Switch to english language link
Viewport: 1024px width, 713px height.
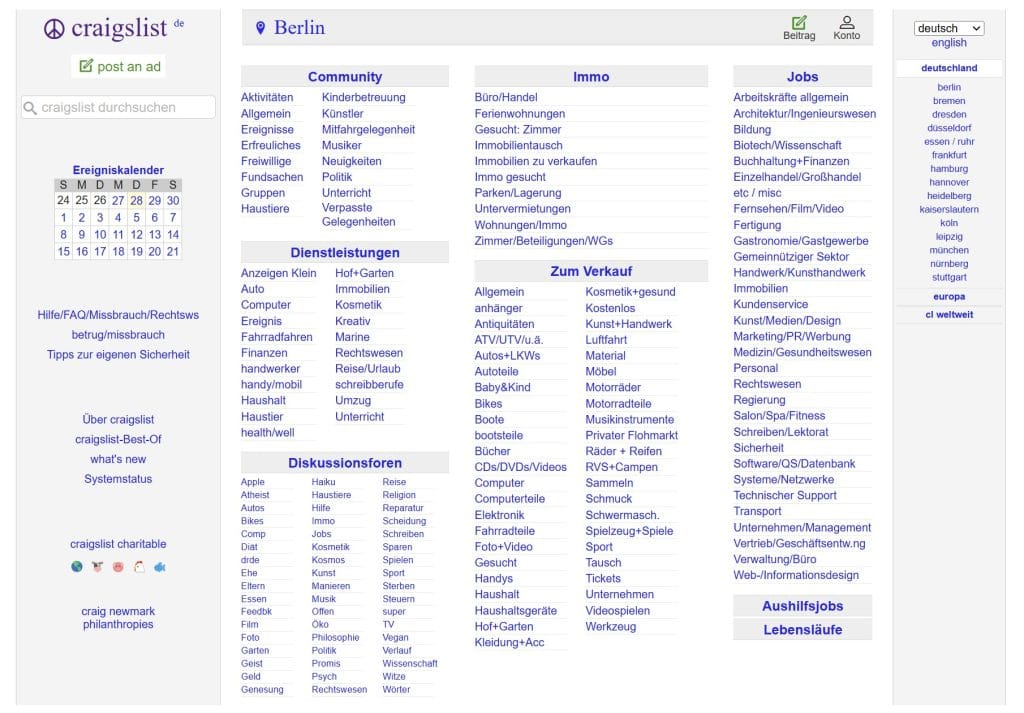949,43
